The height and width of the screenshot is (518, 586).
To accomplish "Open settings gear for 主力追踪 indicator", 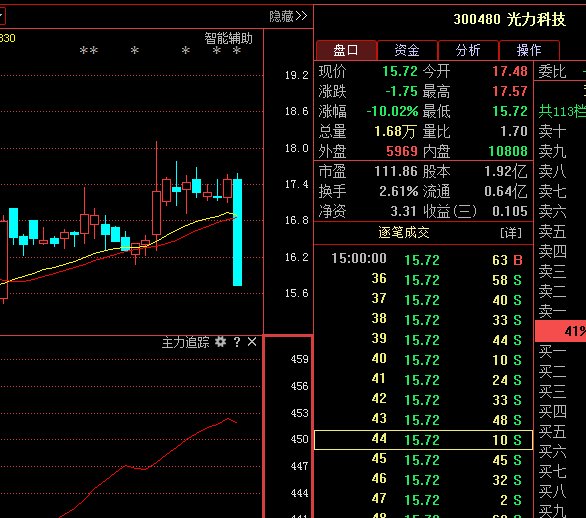I will coord(220,341).
